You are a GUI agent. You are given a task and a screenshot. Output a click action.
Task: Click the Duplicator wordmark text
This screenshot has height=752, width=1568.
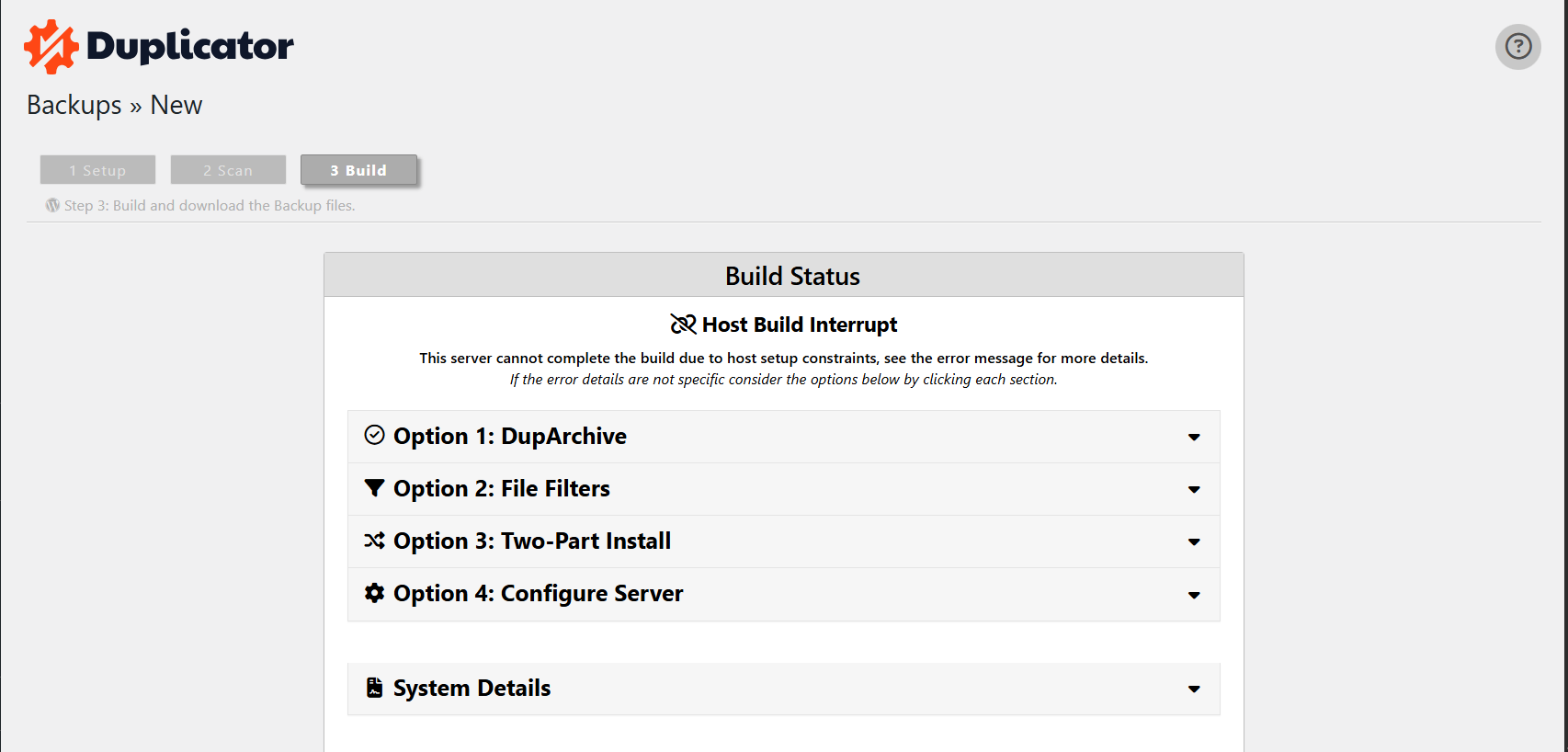pyautogui.click(x=190, y=47)
